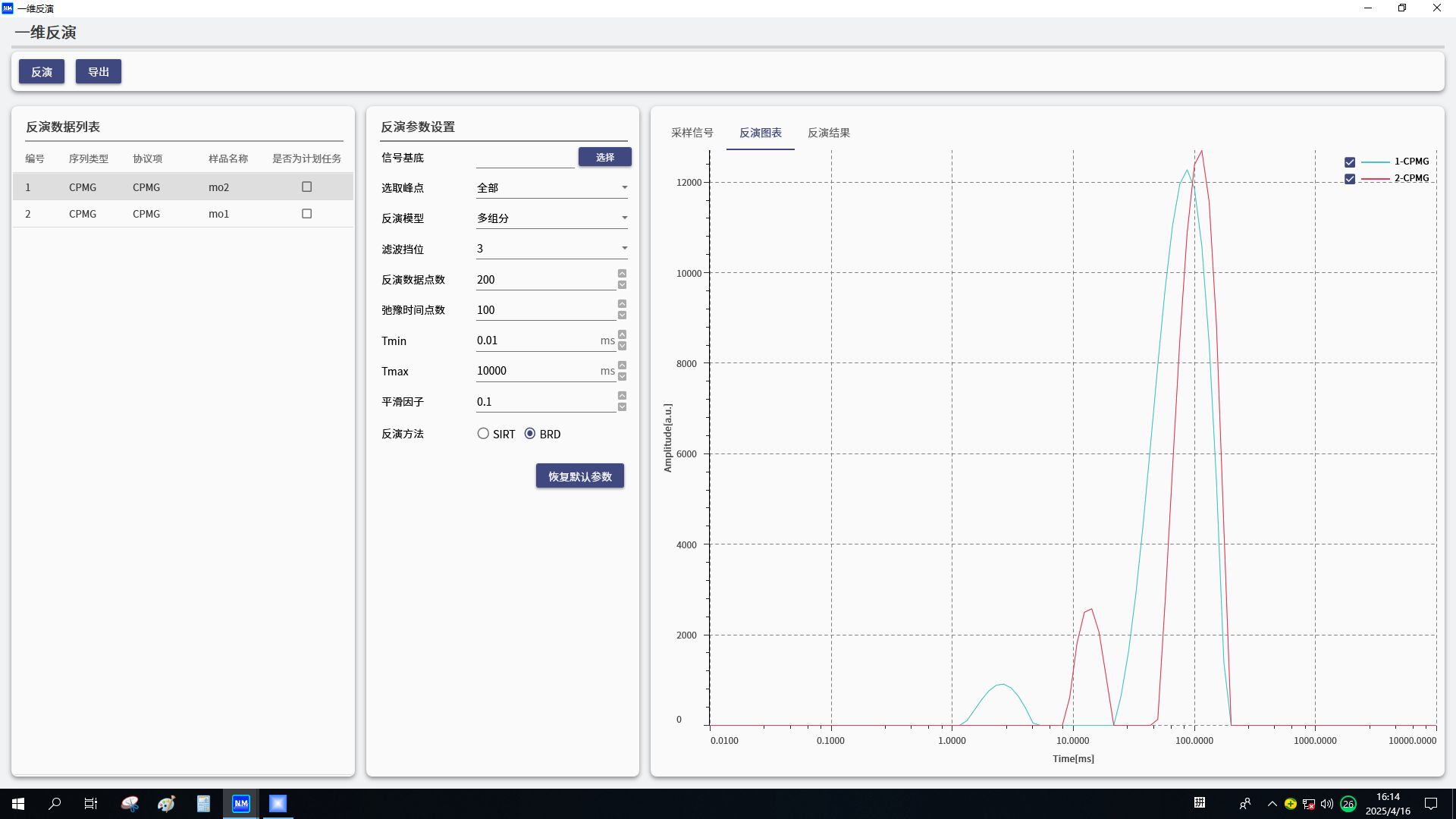The height and width of the screenshot is (819, 1456).
Task: Open Task View in the taskbar
Action: 90,804
